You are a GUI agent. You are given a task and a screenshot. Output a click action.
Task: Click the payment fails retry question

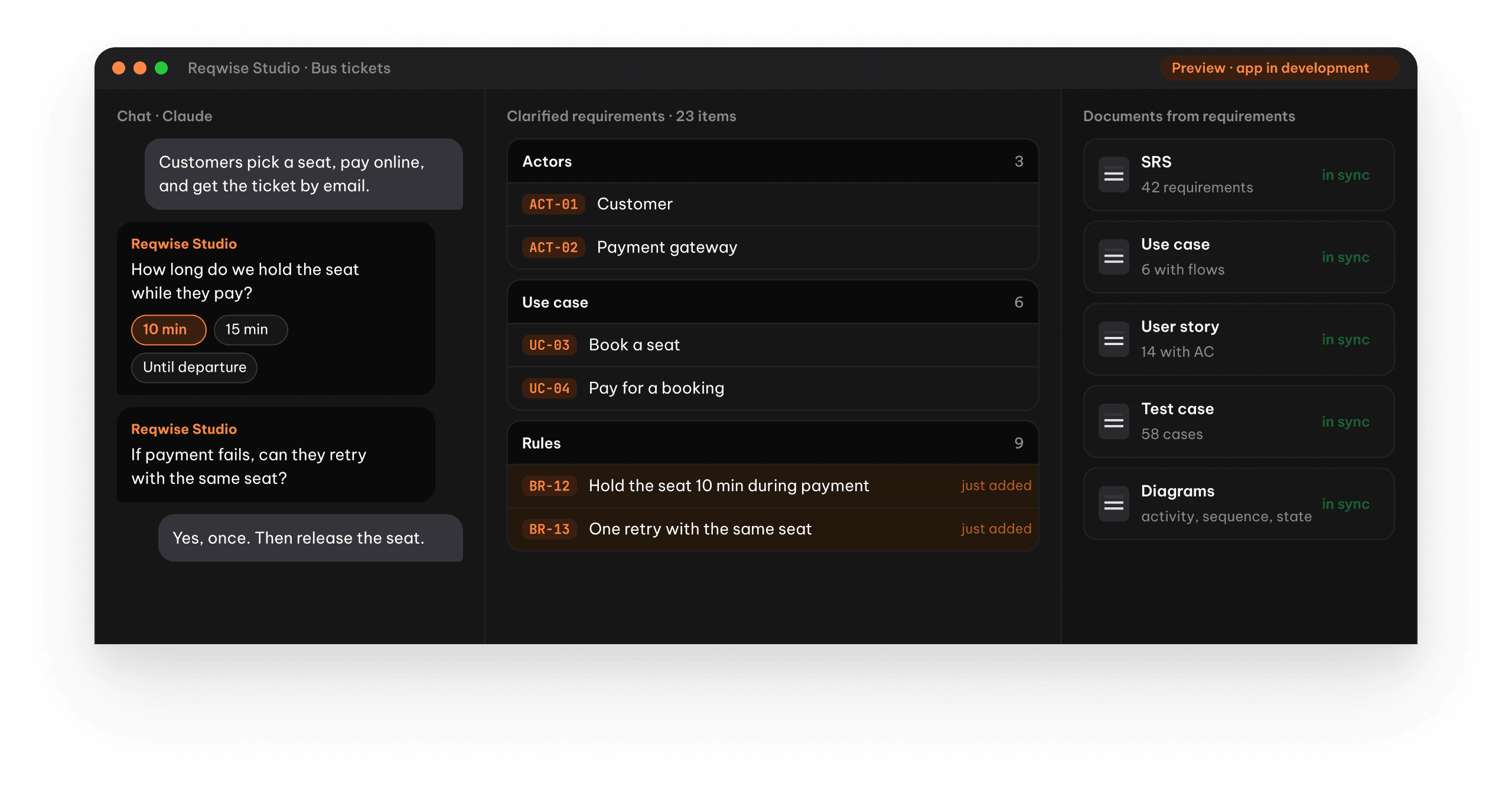[276, 454]
